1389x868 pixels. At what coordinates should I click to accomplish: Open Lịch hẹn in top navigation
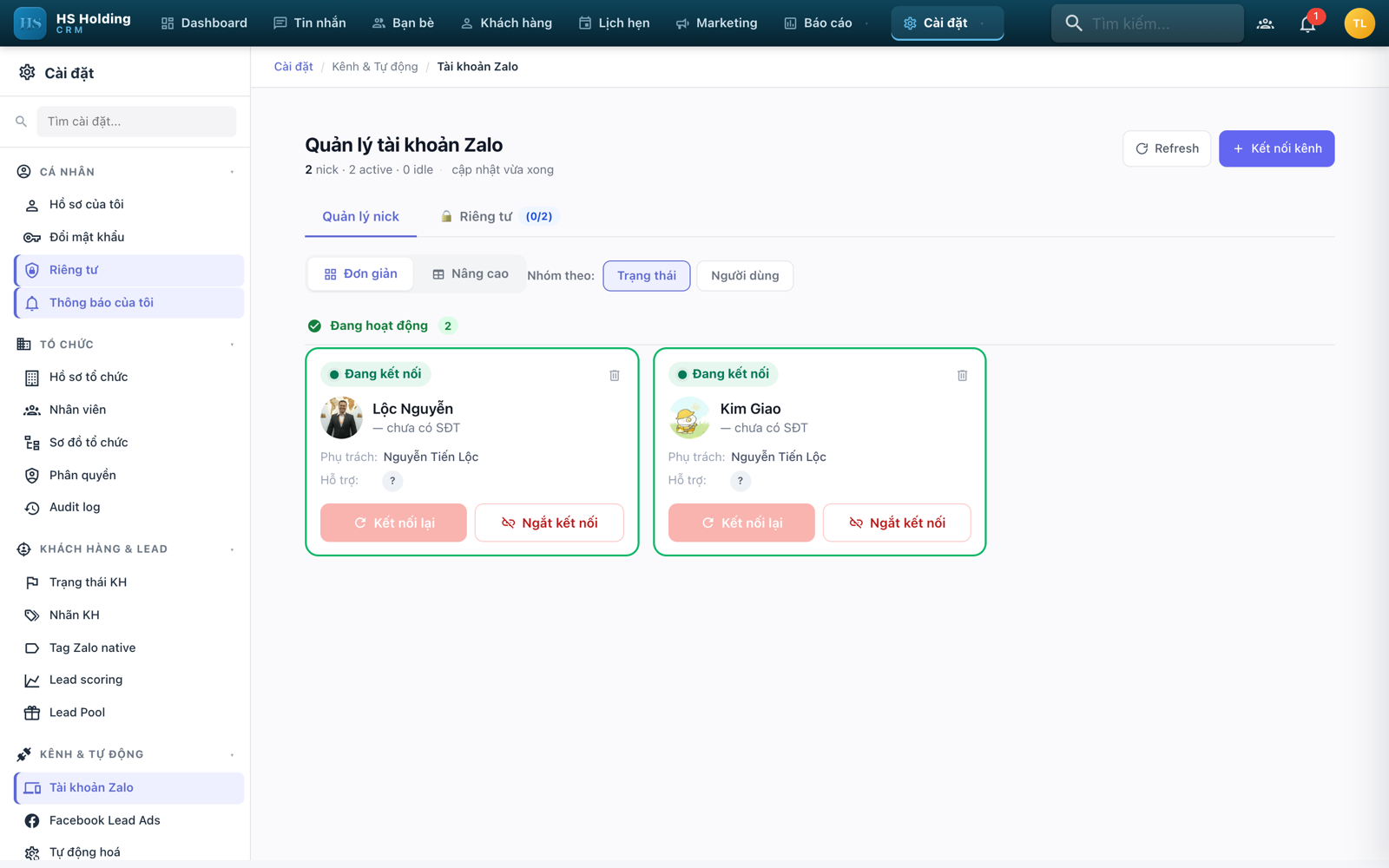(614, 23)
